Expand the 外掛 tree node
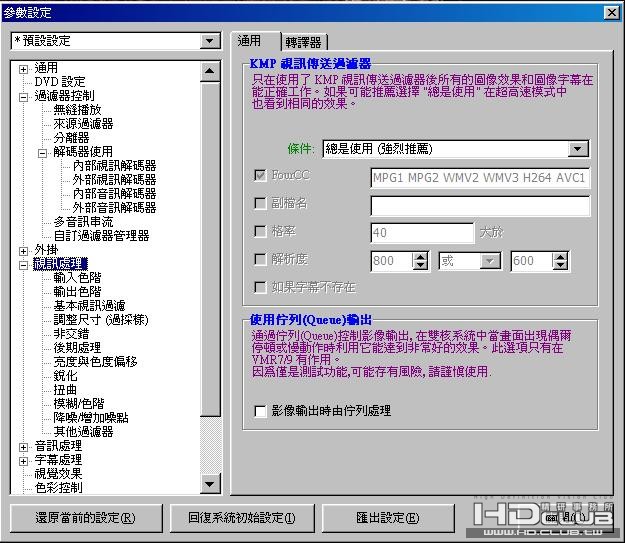 point(23,251)
